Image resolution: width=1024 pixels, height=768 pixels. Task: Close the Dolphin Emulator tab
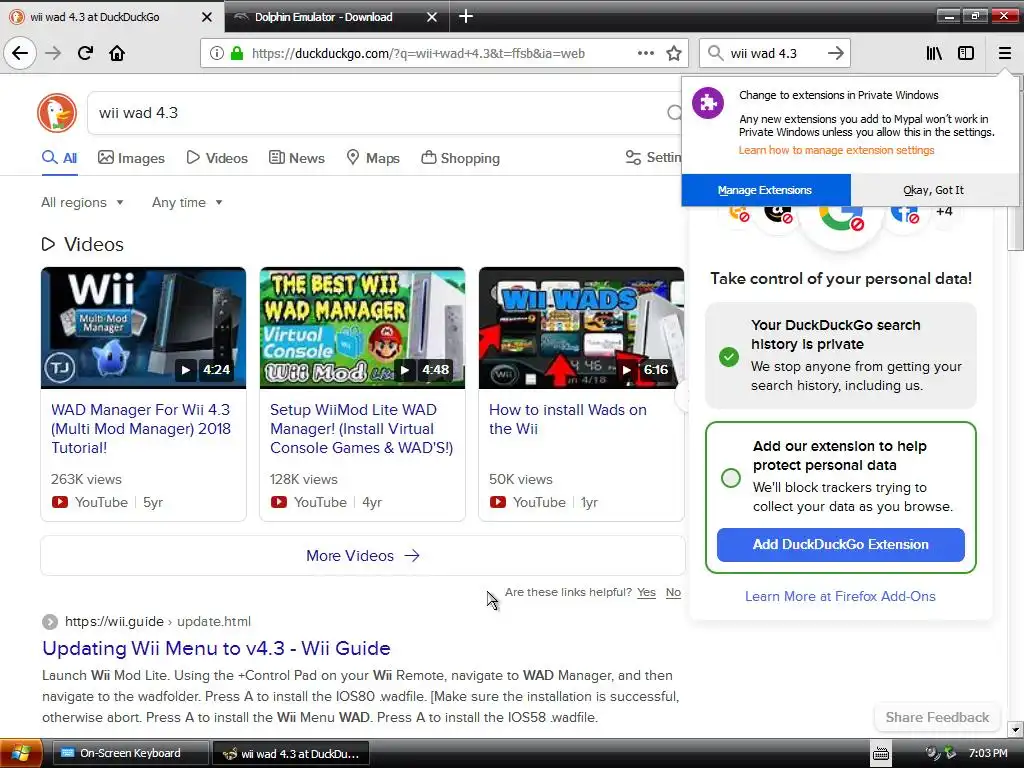[432, 17]
